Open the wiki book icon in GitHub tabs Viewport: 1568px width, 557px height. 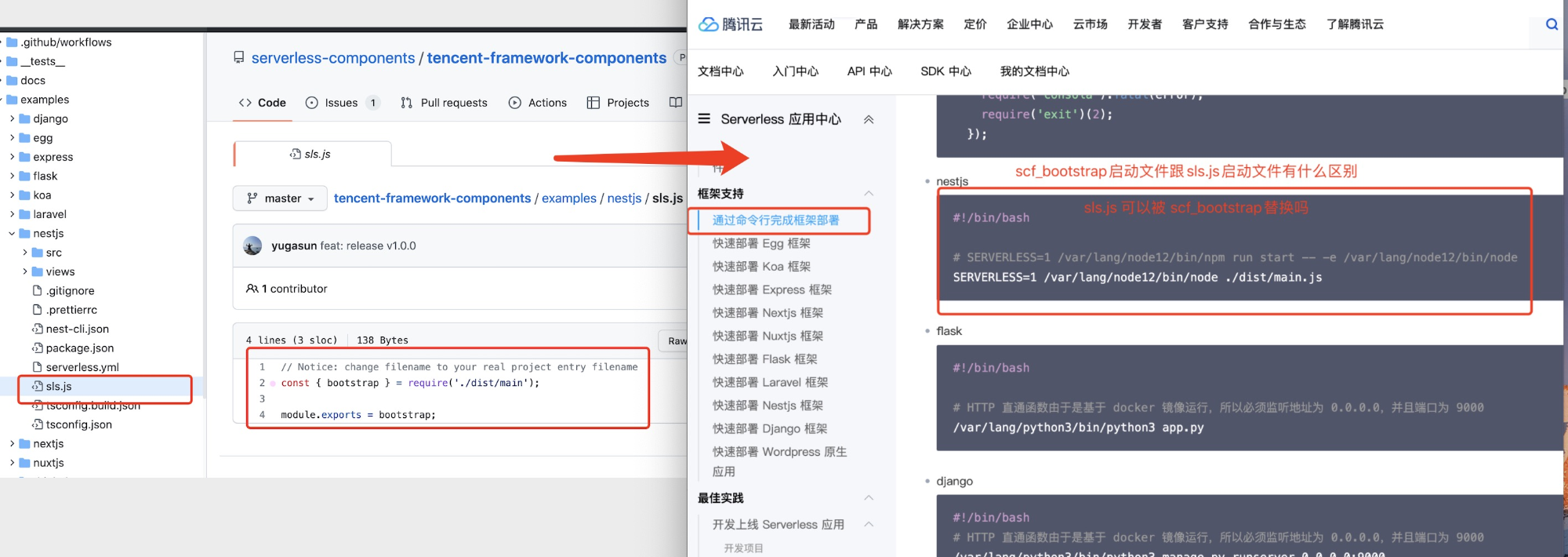pyautogui.click(x=676, y=102)
